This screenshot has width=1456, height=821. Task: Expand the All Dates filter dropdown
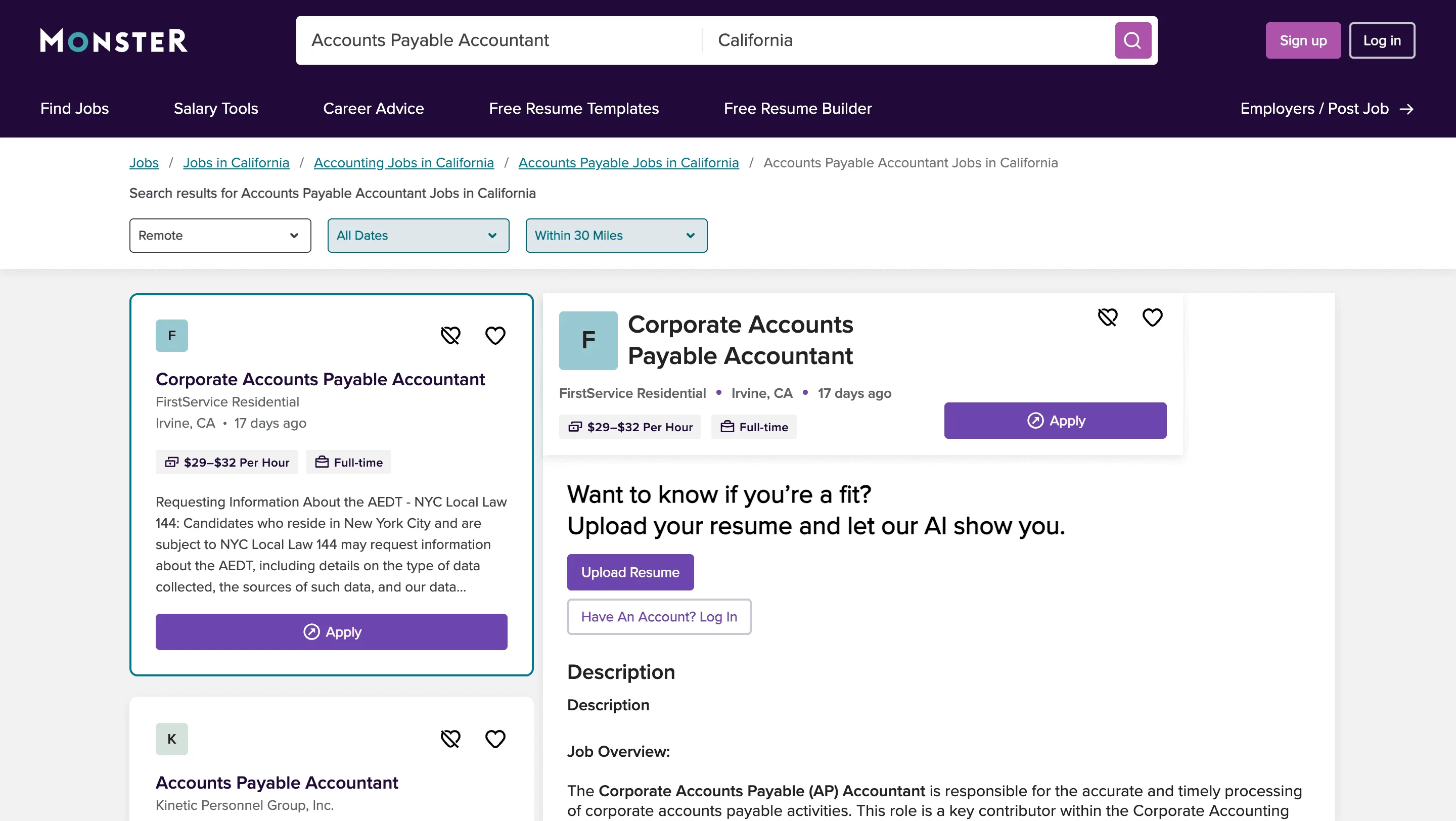click(418, 236)
